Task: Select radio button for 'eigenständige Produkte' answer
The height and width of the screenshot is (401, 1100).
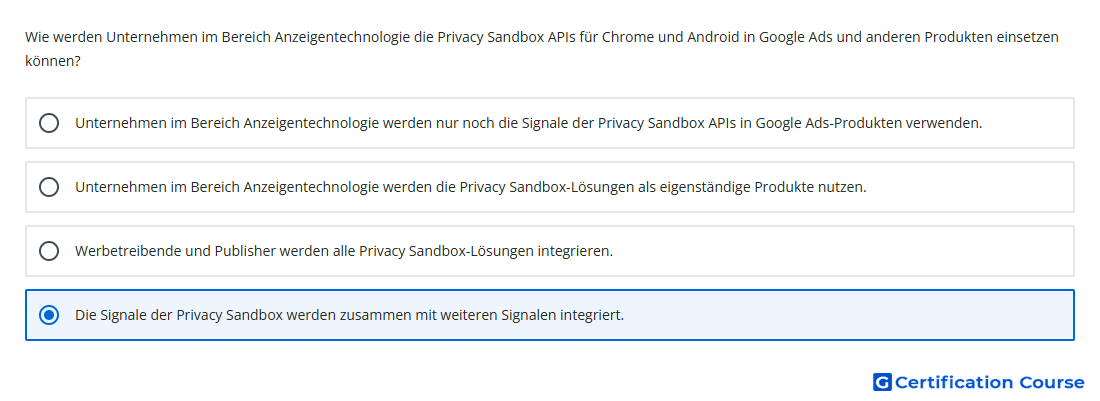Action: point(49,187)
